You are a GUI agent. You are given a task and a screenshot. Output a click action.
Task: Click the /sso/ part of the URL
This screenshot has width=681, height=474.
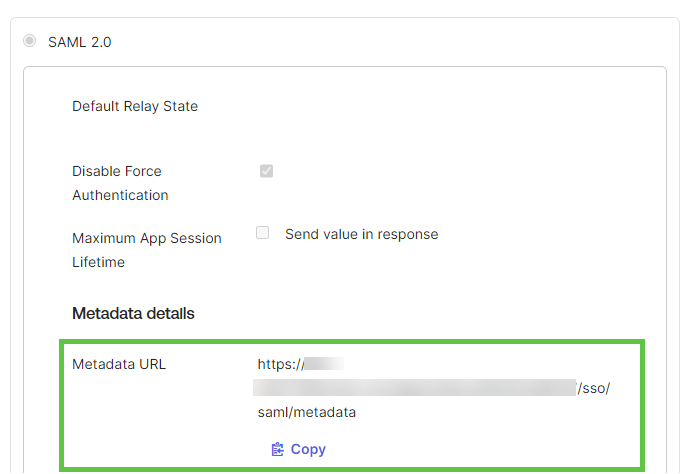(593, 388)
